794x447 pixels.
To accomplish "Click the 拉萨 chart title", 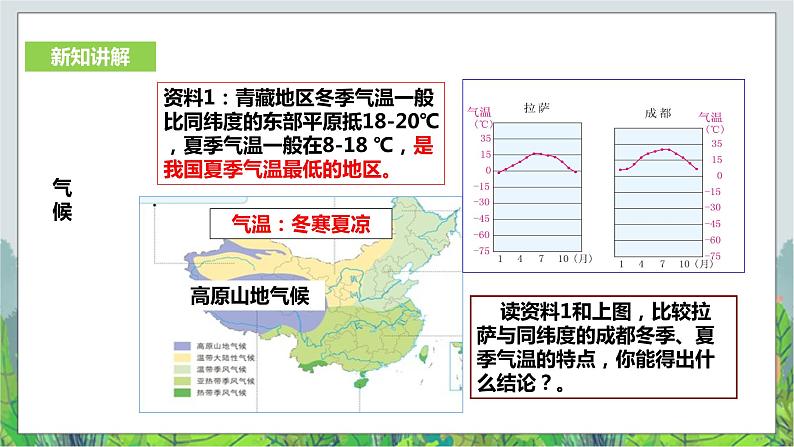I will [x=537, y=107].
